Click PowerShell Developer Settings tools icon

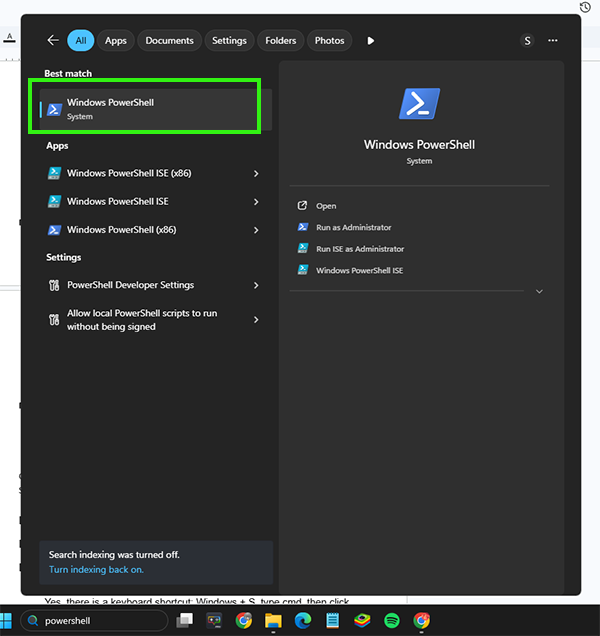(x=54, y=286)
